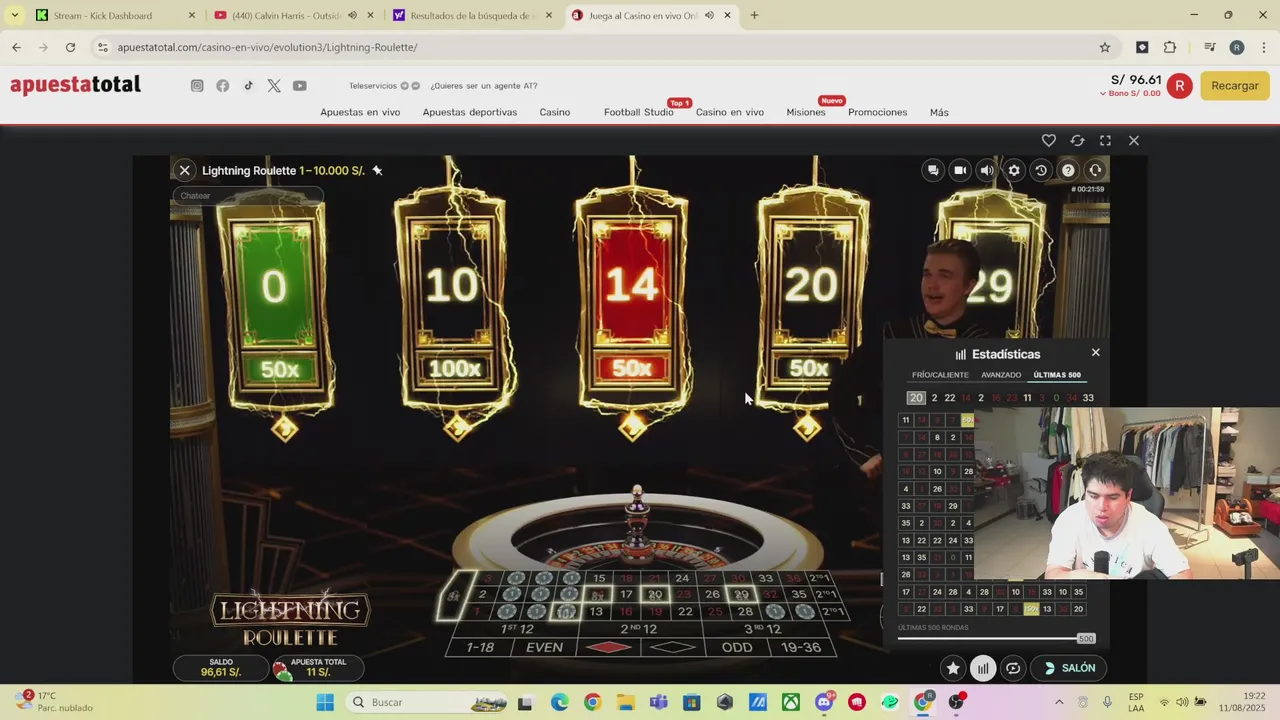This screenshot has width=1280, height=720.
Task: Reload the game with refresh arrows icon
Action: pyautogui.click(x=1077, y=141)
